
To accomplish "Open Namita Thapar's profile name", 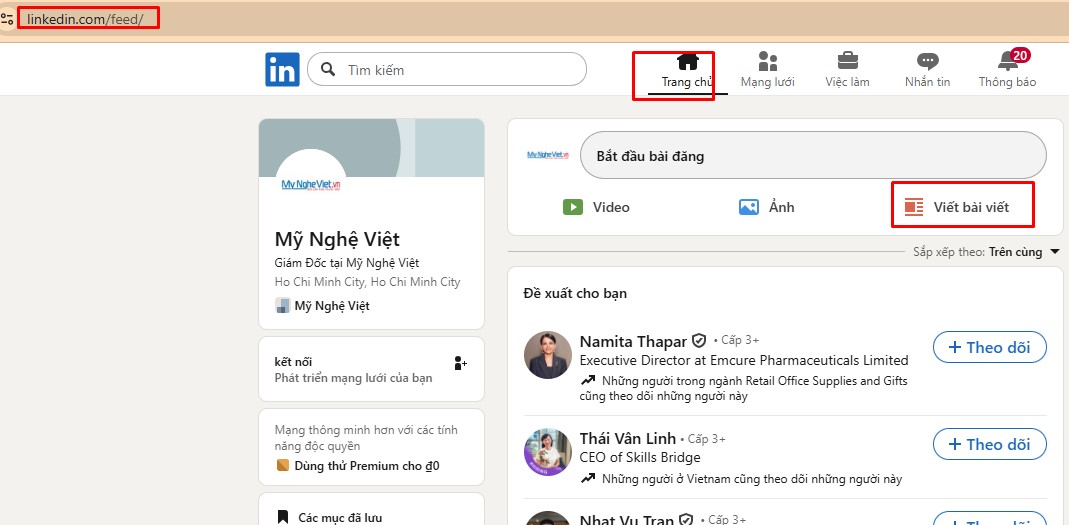I will 633,342.
